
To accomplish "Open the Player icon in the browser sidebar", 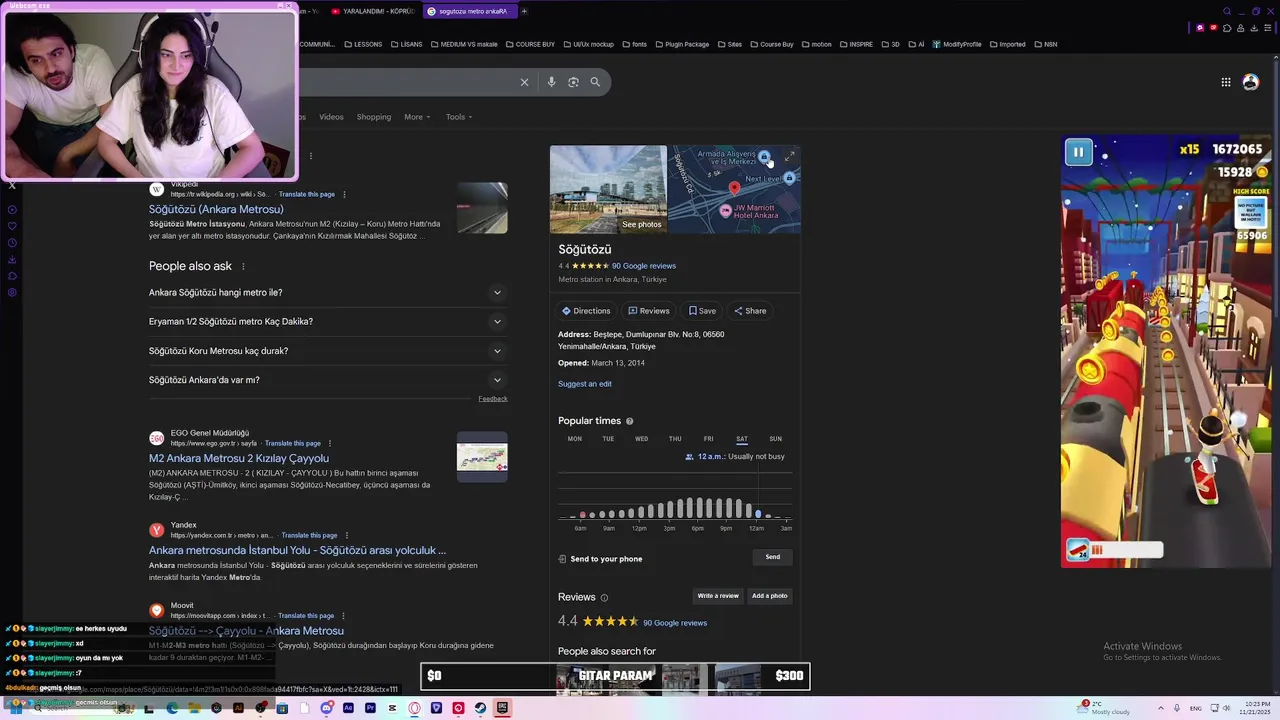I will [x=11, y=209].
